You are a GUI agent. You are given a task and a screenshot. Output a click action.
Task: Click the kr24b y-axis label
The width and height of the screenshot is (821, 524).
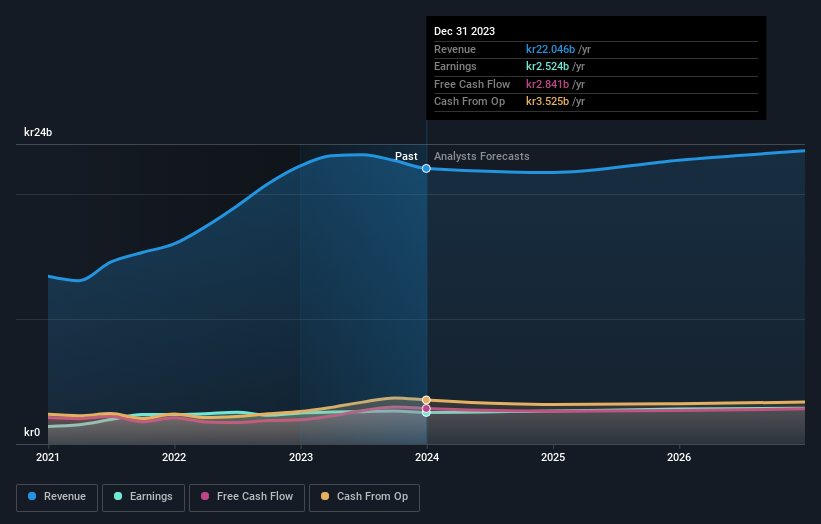point(38,132)
